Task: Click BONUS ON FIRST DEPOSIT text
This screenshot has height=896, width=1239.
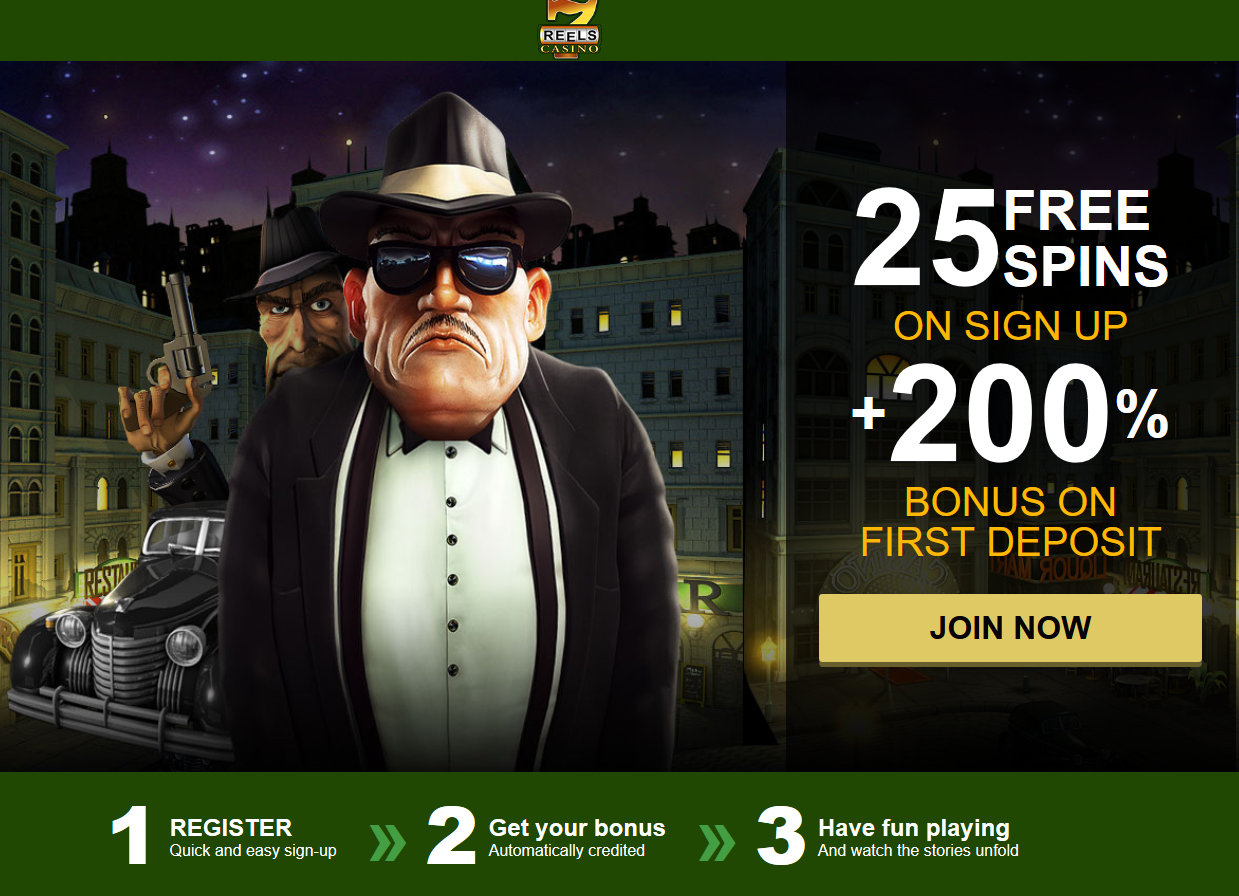Action: [x=1011, y=522]
